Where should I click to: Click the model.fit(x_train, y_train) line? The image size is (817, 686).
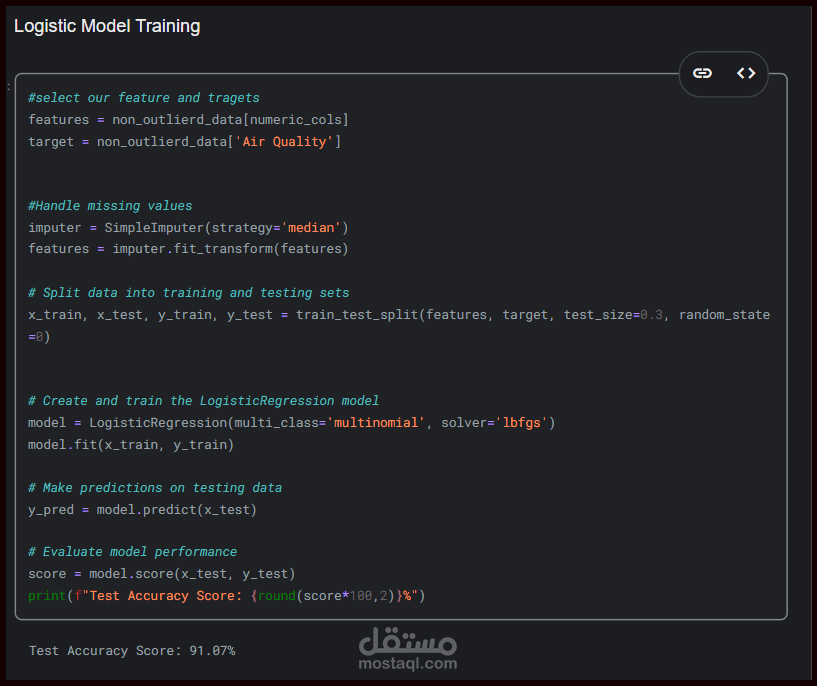click(x=130, y=445)
